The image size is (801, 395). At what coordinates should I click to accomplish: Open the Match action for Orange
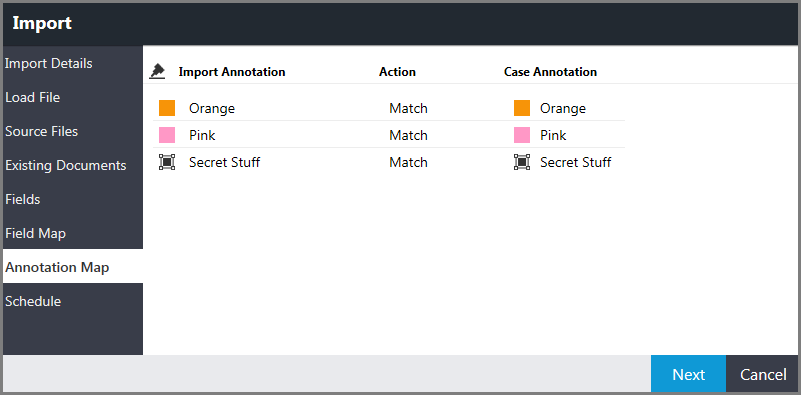[408, 108]
